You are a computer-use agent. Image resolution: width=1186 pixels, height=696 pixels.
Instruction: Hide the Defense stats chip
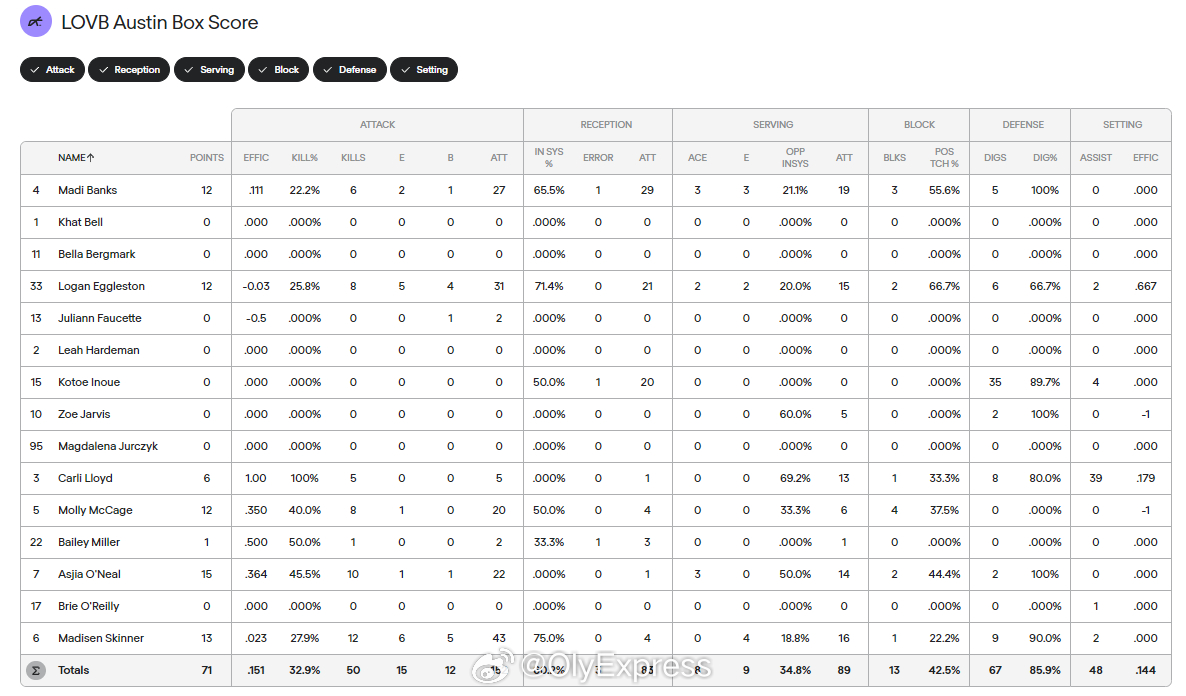[x=350, y=70]
